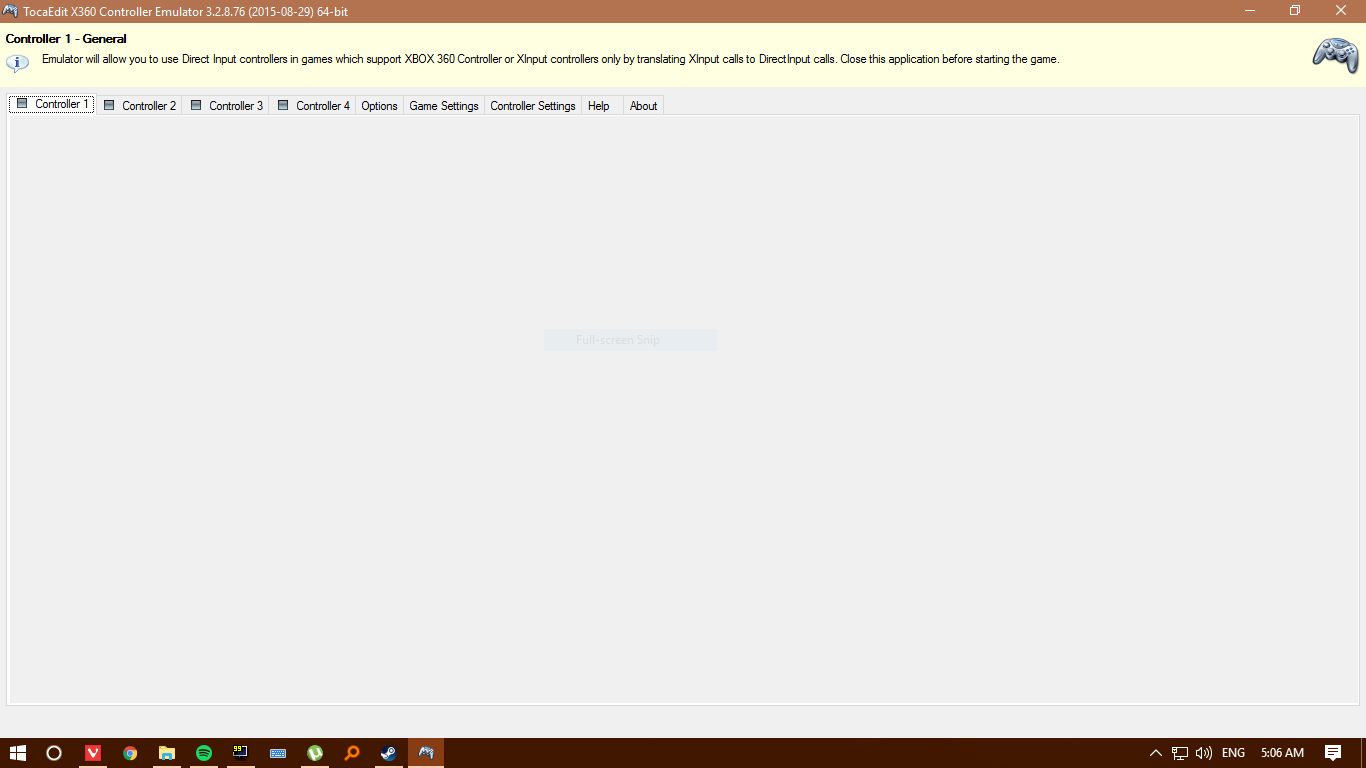Open the orange magnifier search app

pyautogui.click(x=352, y=753)
